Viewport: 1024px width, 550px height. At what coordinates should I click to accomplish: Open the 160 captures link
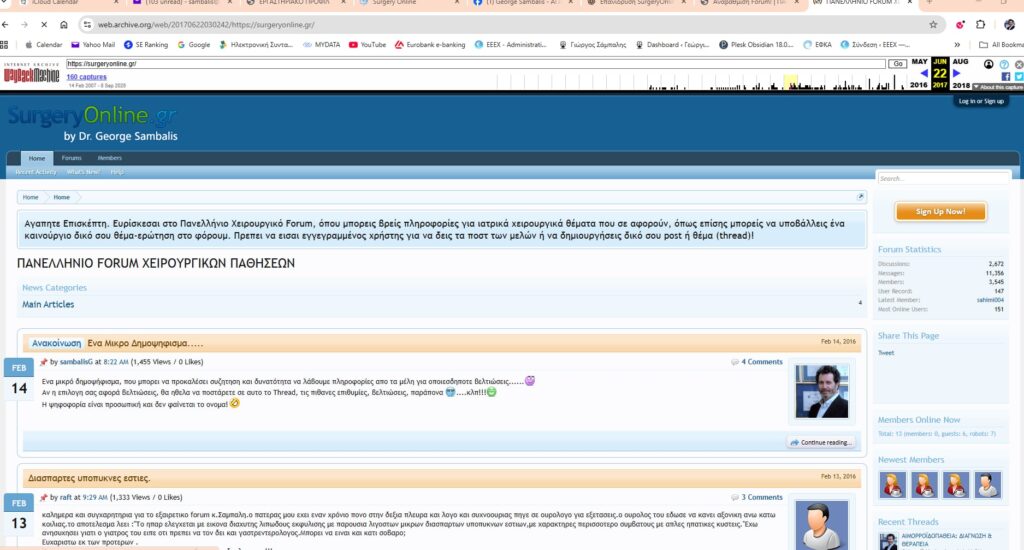pyautogui.click(x=86, y=77)
